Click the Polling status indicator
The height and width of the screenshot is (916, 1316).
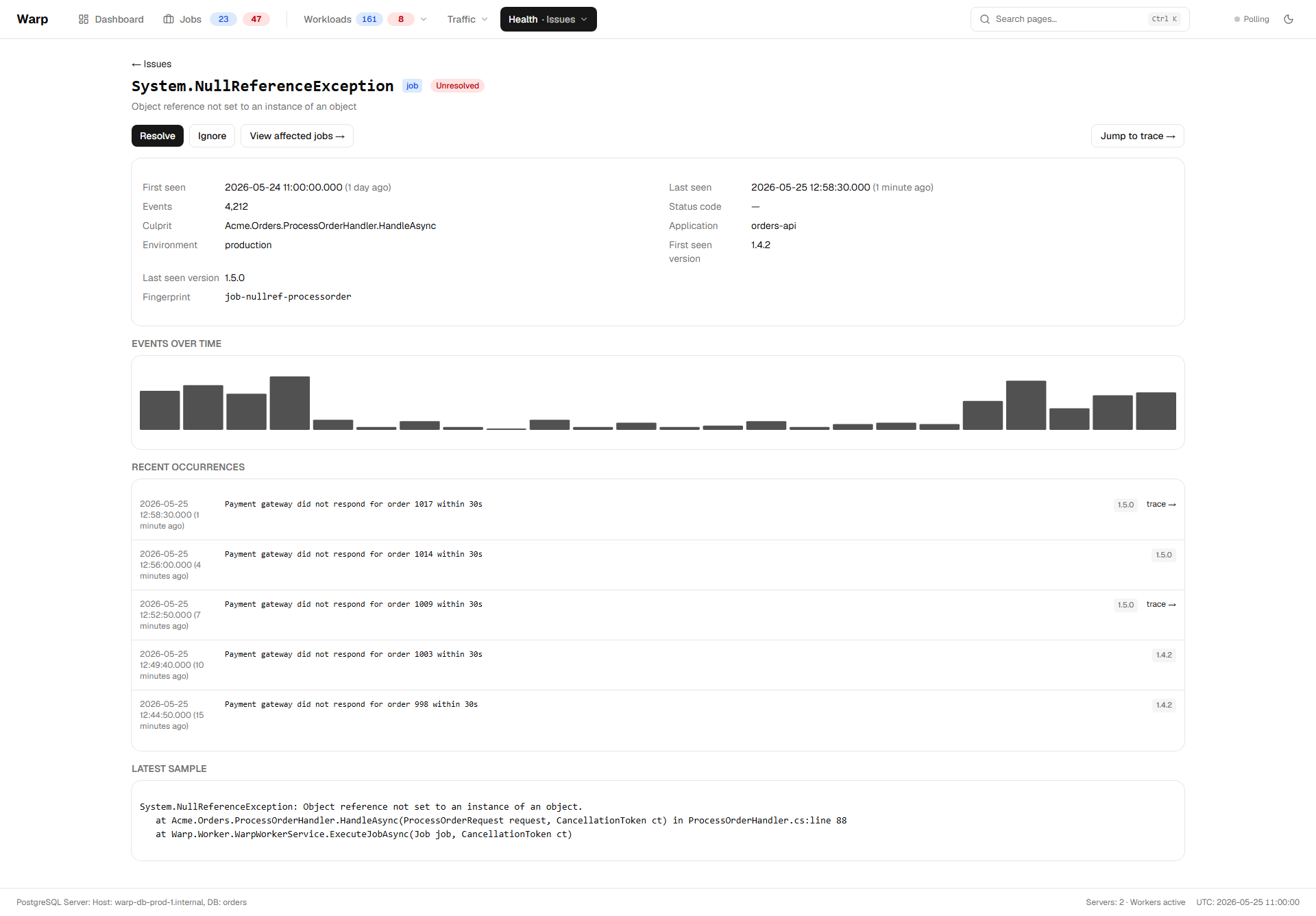(x=1252, y=19)
